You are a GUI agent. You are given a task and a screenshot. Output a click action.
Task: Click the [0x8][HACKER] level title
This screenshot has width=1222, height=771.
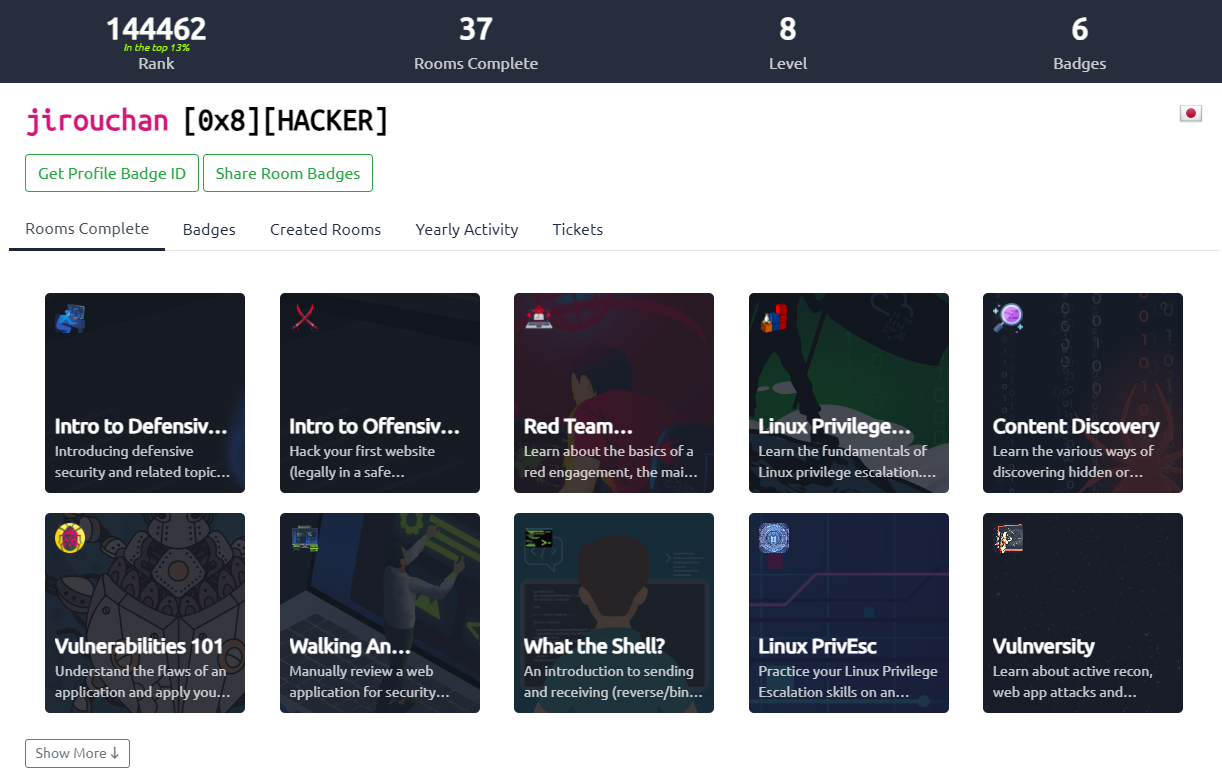(285, 121)
